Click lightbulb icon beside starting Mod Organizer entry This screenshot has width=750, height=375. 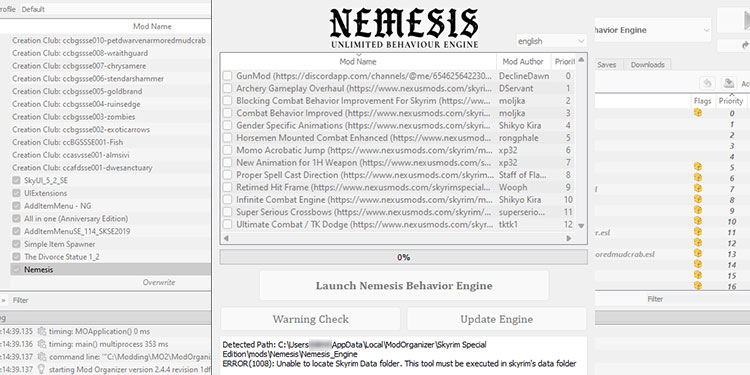pos(42,369)
